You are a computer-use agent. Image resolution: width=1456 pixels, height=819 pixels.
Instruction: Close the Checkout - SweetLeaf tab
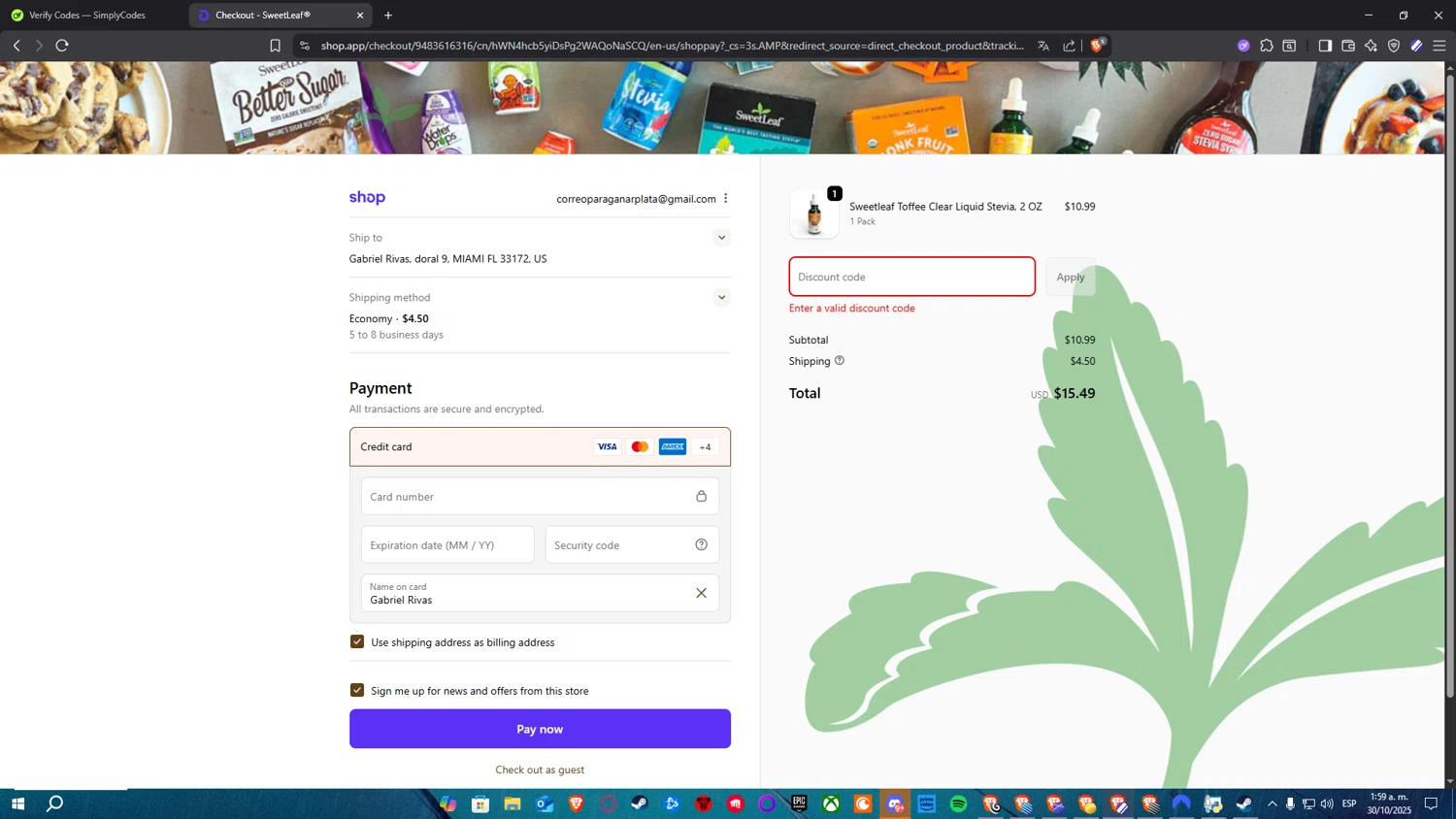click(x=360, y=16)
